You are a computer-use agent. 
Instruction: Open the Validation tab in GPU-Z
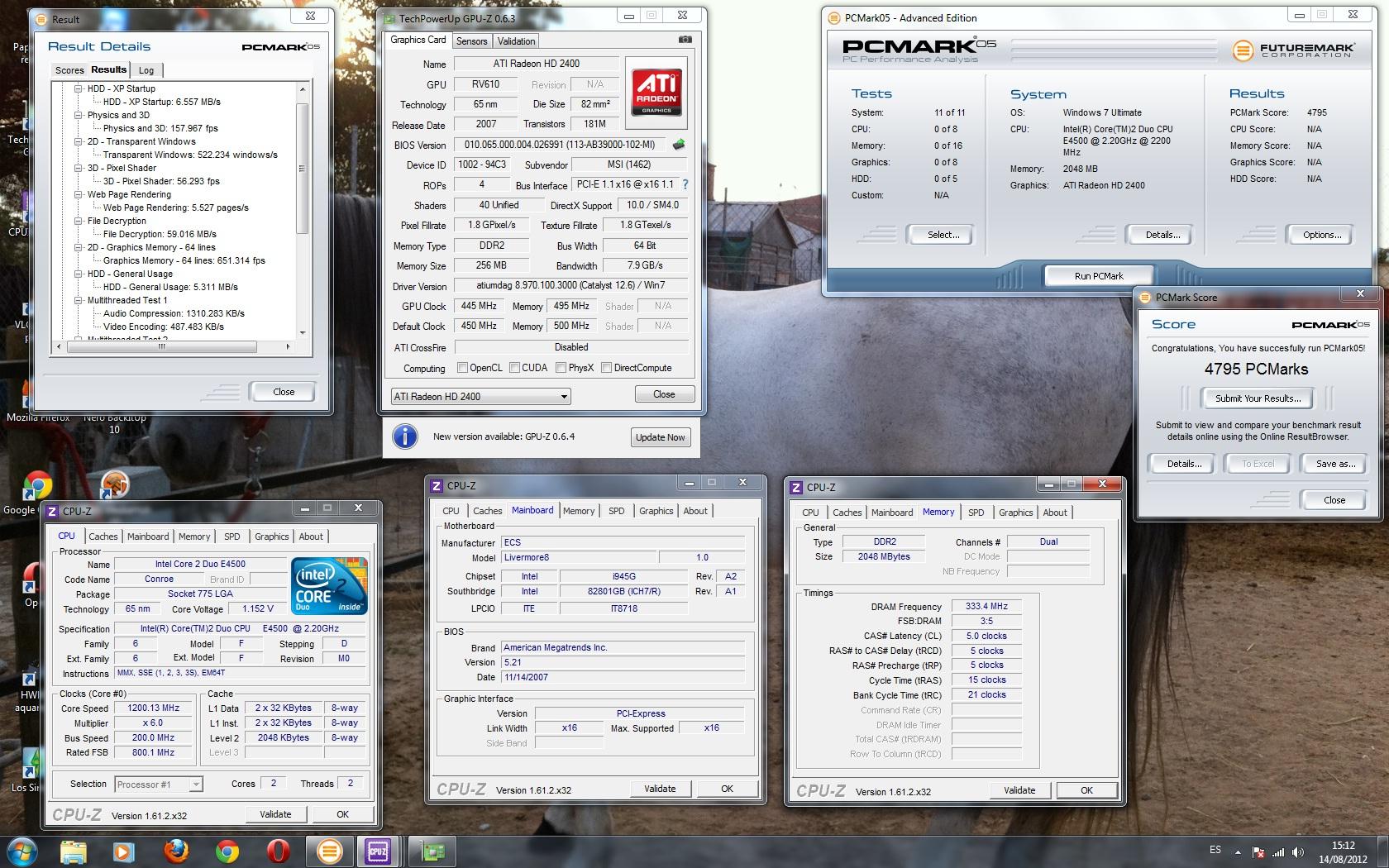coord(516,41)
